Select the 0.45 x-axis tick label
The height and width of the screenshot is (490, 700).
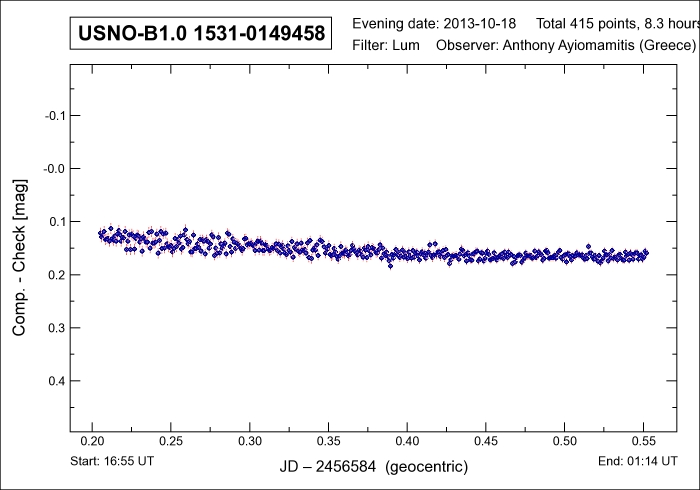[x=486, y=440]
